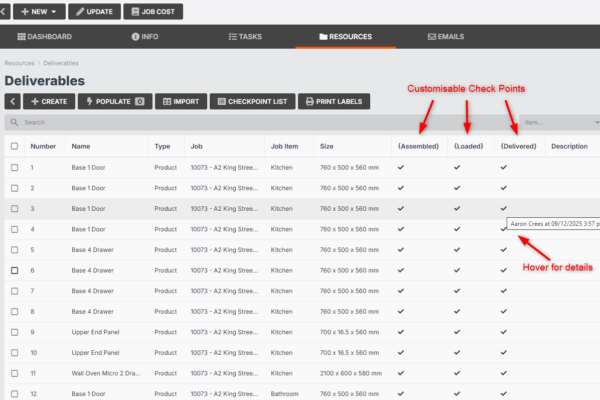Click the search magnifier icon
The image size is (600, 400).
point(14,122)
